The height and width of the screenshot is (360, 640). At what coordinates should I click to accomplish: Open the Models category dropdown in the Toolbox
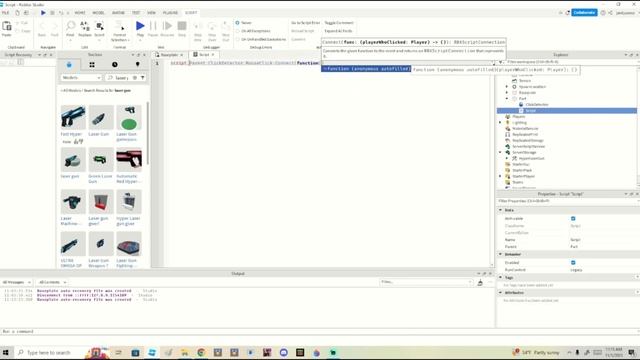(81, 78)
